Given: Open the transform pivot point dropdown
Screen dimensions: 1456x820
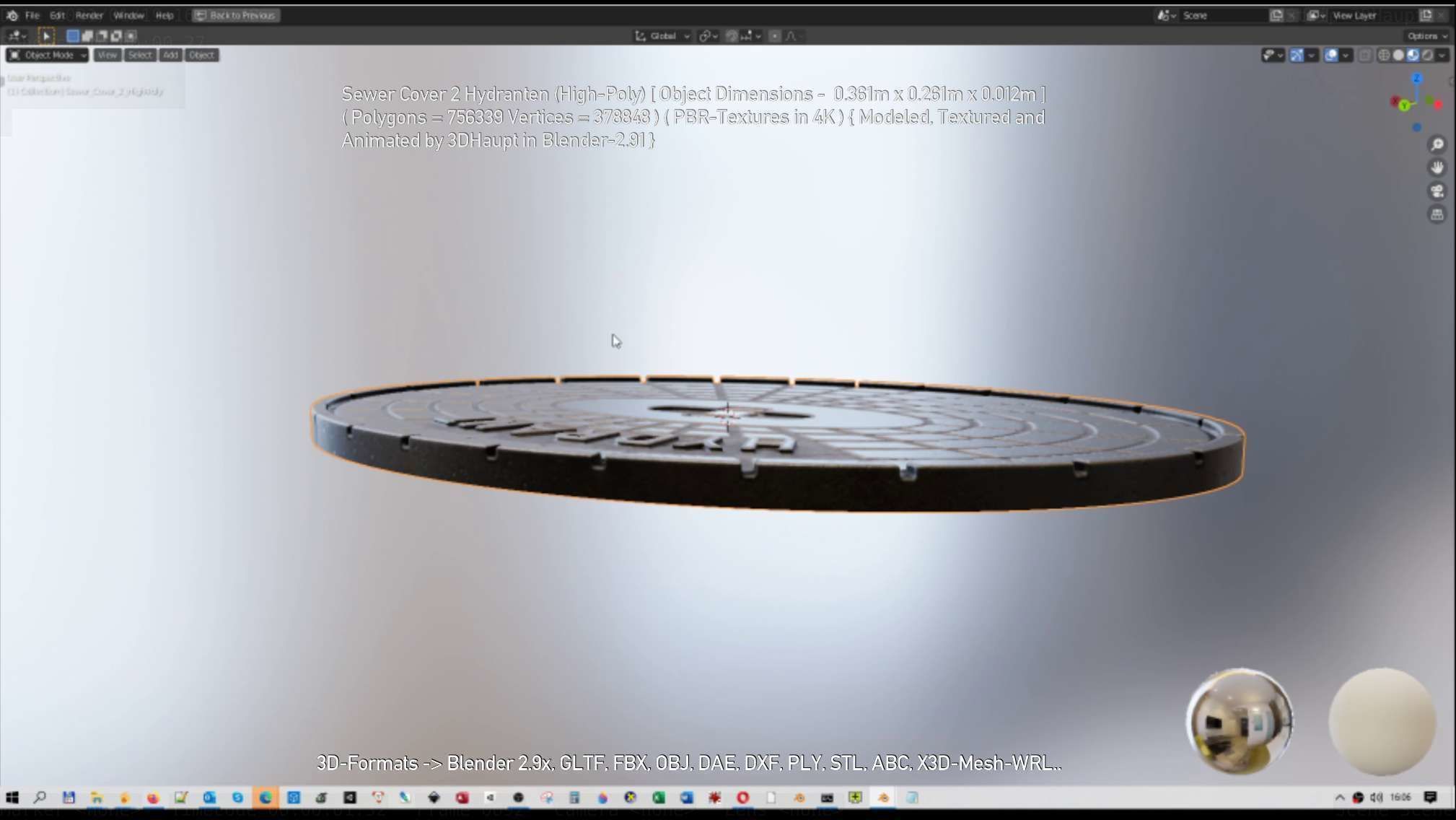Looking at the screenshot, I should tap(708, 35).
